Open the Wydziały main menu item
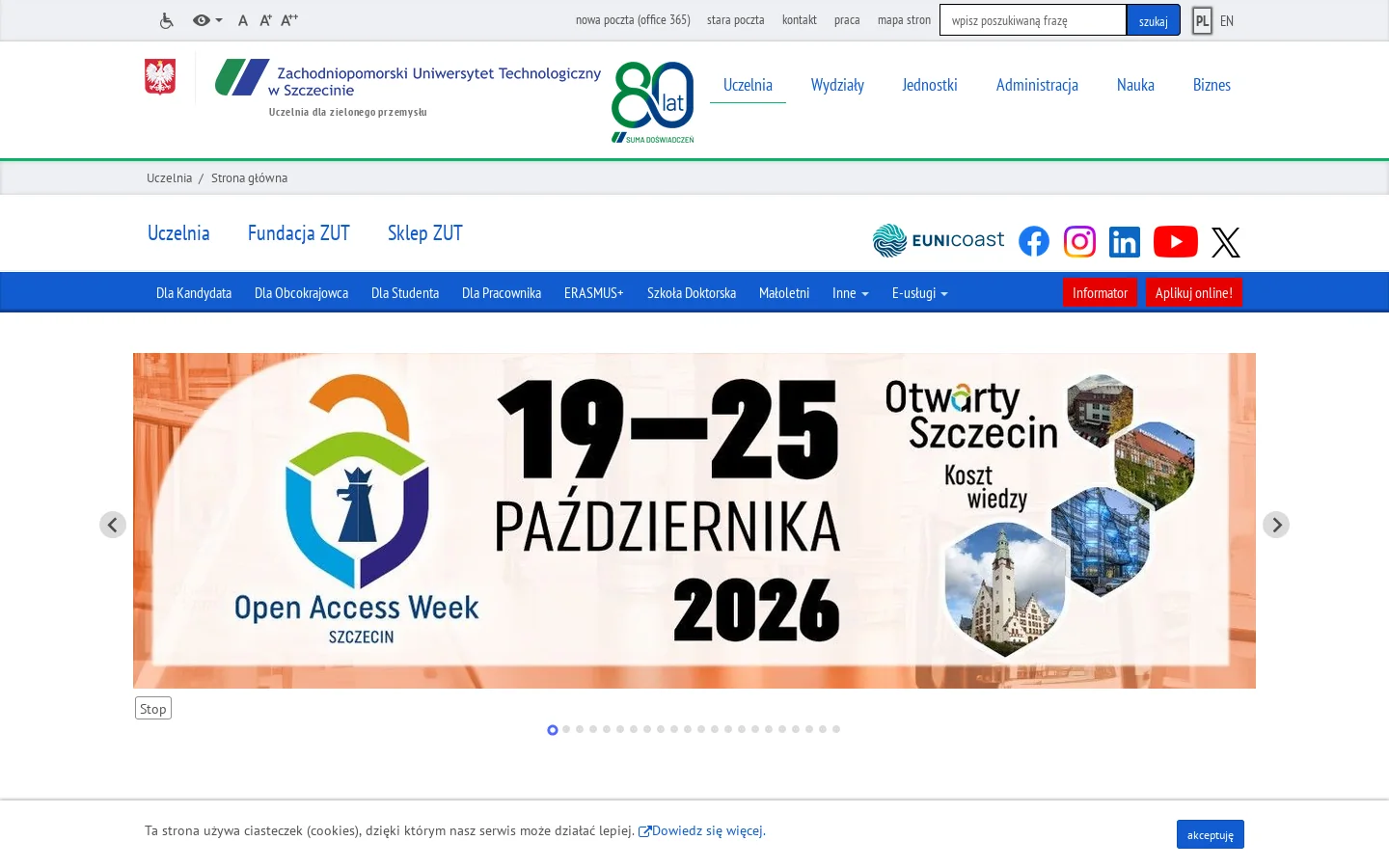The image size is (1389, 868). tap(837, 85)
